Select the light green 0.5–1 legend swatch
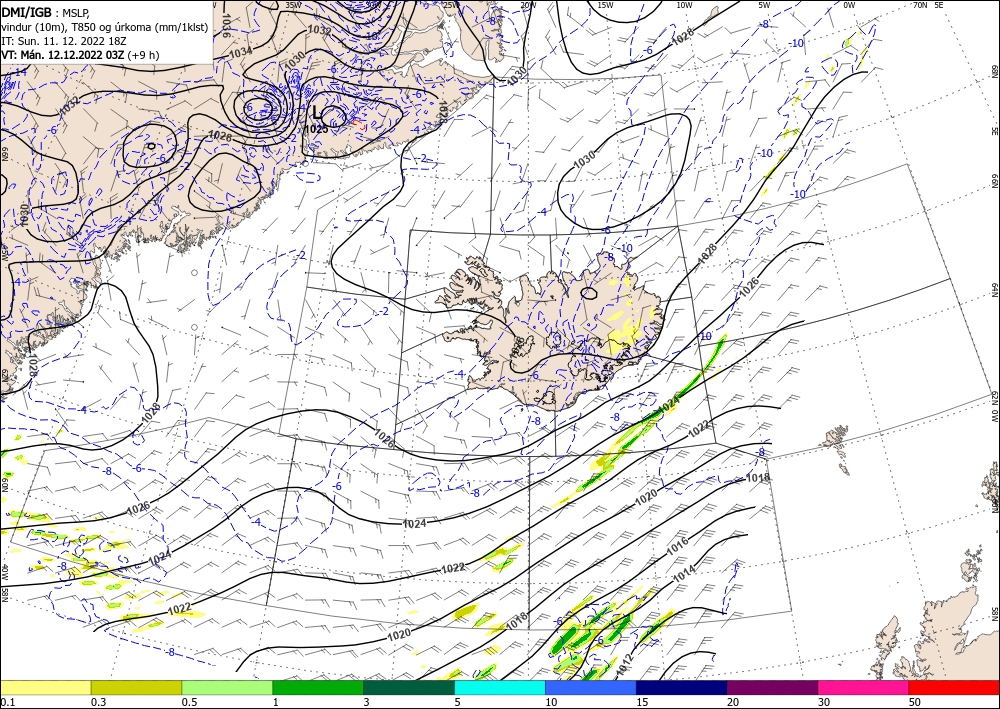 tap(227, 687)
